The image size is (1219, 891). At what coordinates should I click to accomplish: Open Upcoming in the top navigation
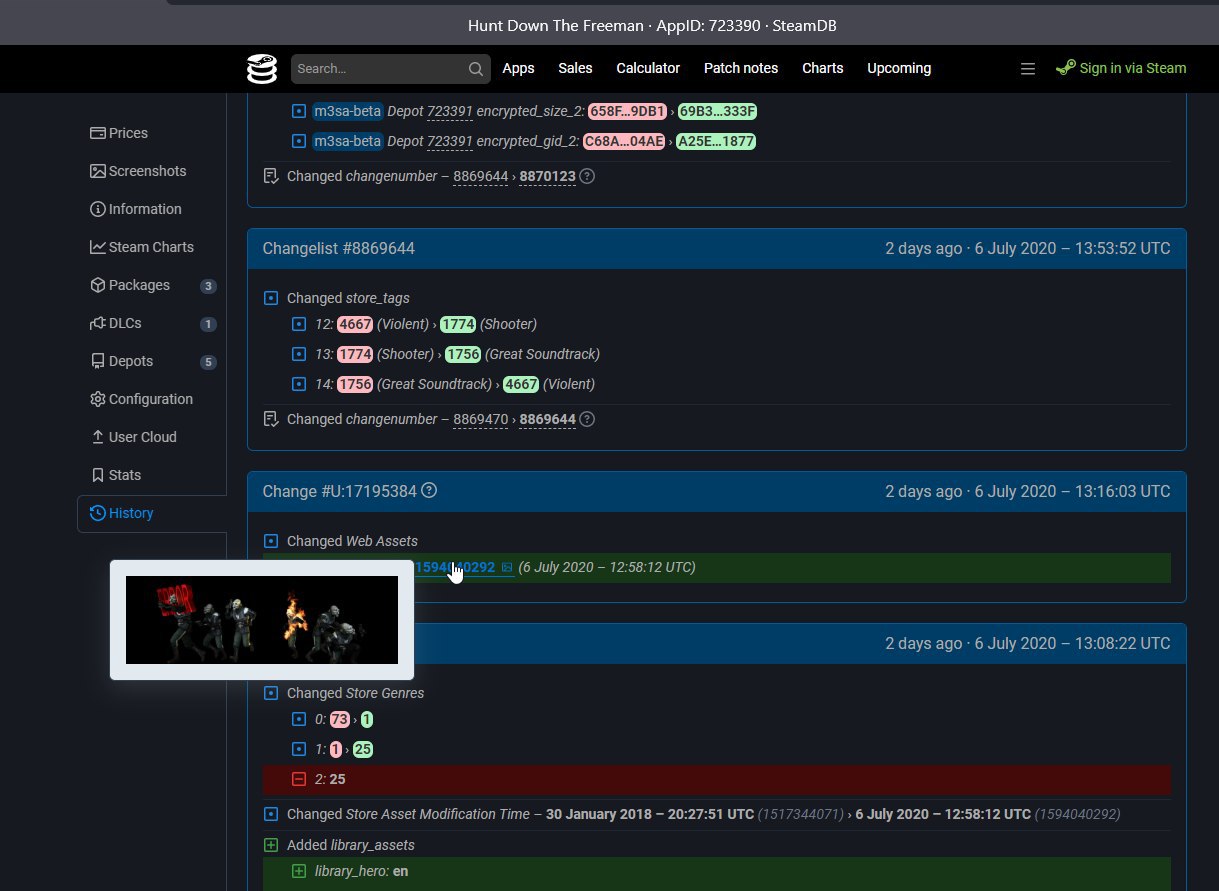pos(899,68)
